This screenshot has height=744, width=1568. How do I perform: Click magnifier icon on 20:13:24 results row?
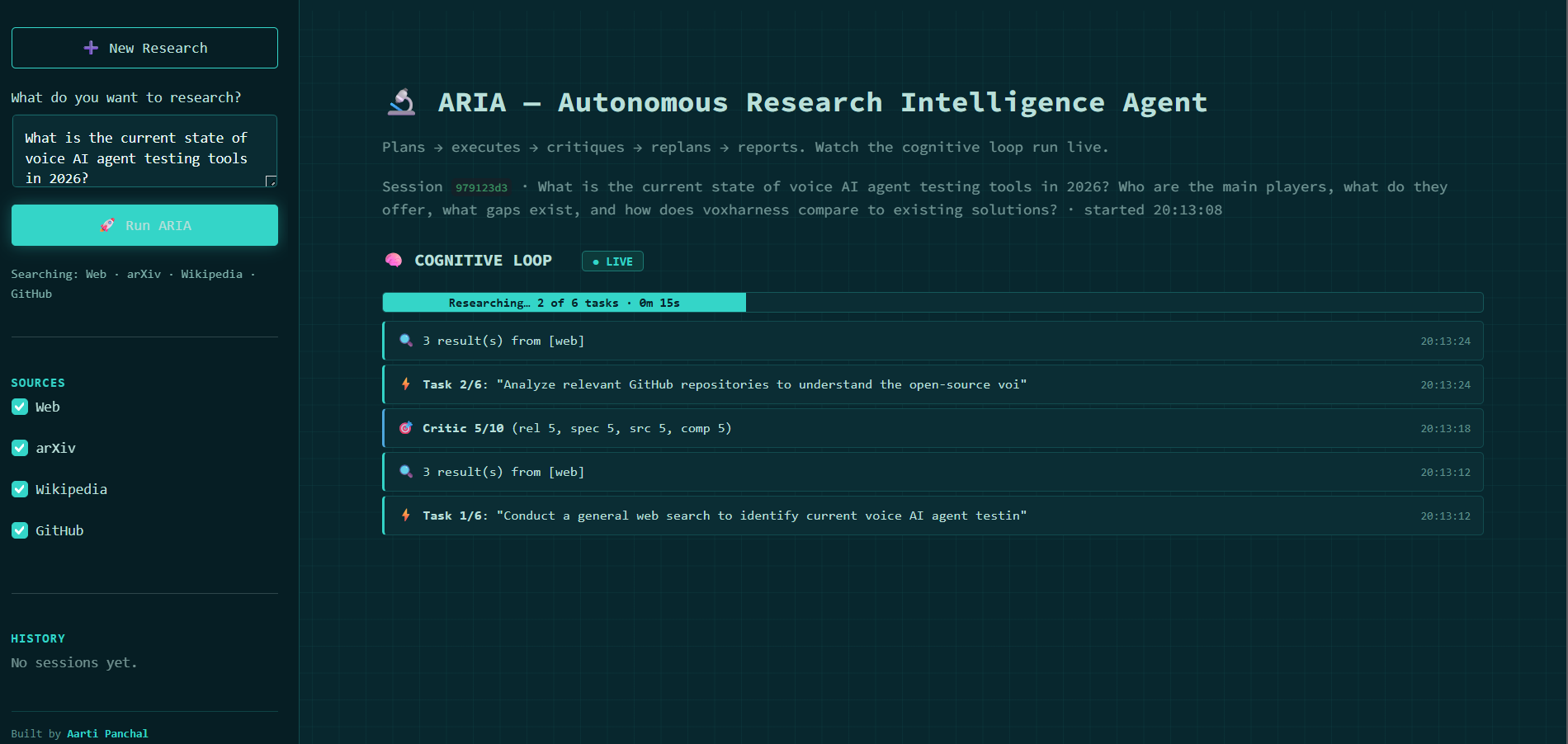pyautogui.click(x=406, y=340)
